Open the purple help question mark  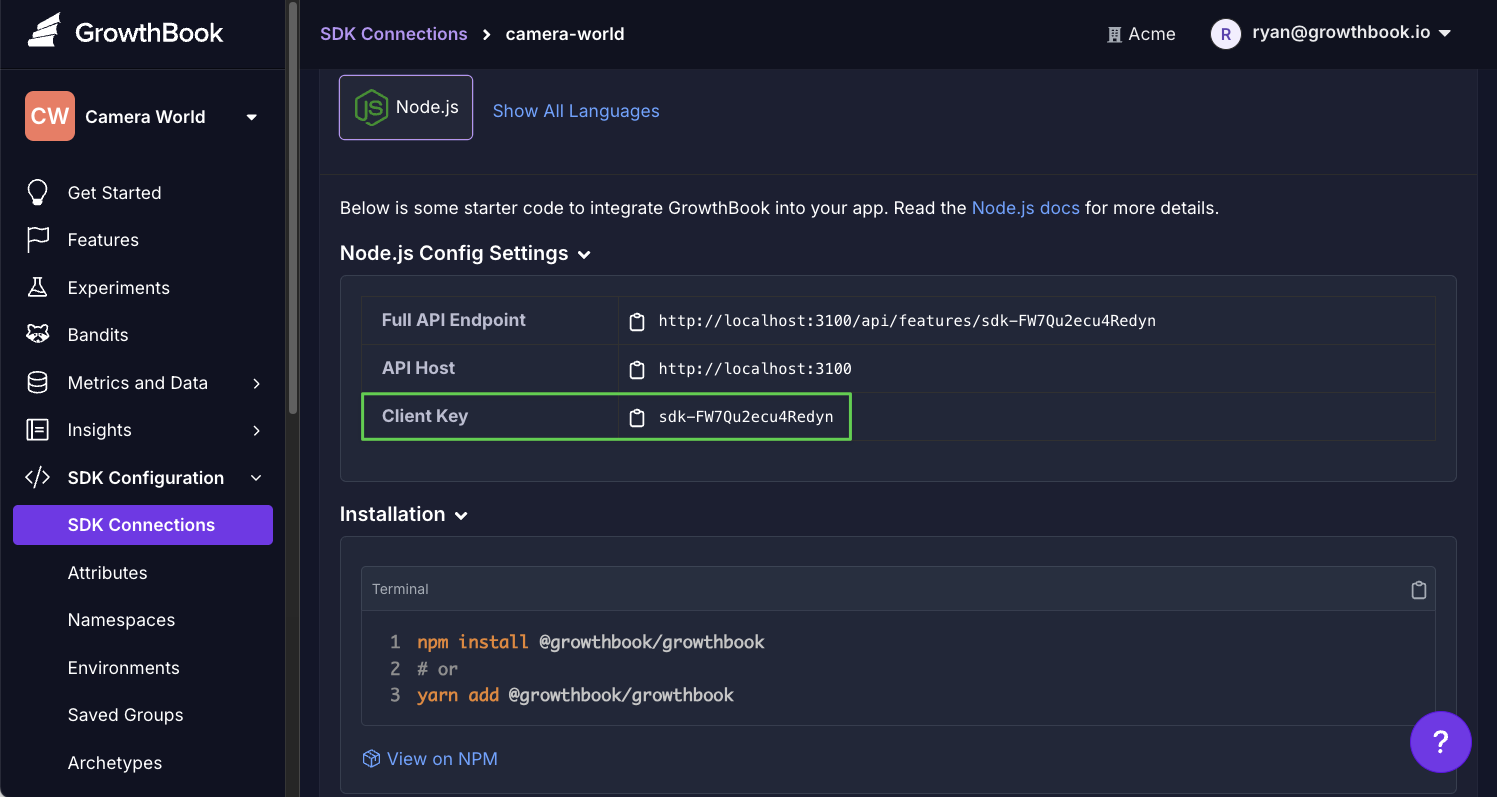[x=1440, y=742]
